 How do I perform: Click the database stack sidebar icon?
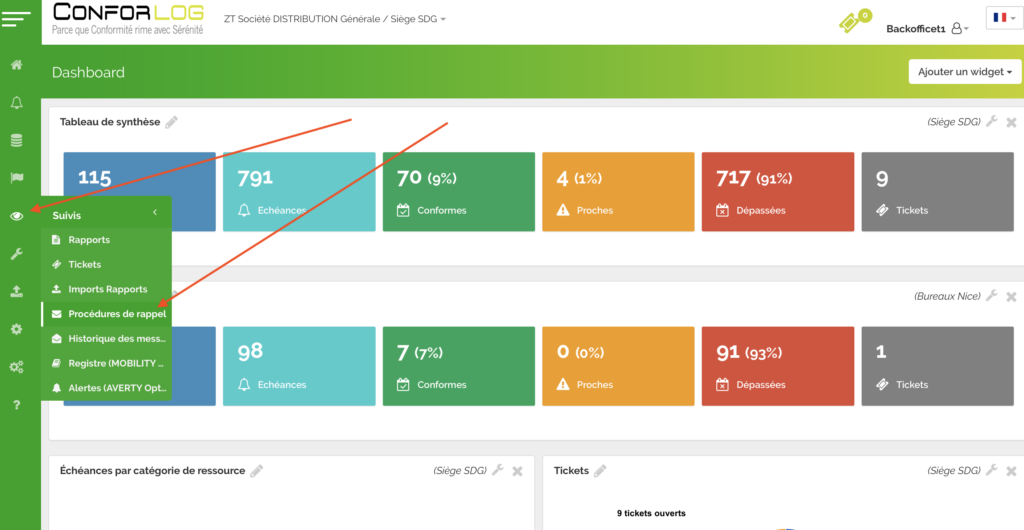[16, 140]
